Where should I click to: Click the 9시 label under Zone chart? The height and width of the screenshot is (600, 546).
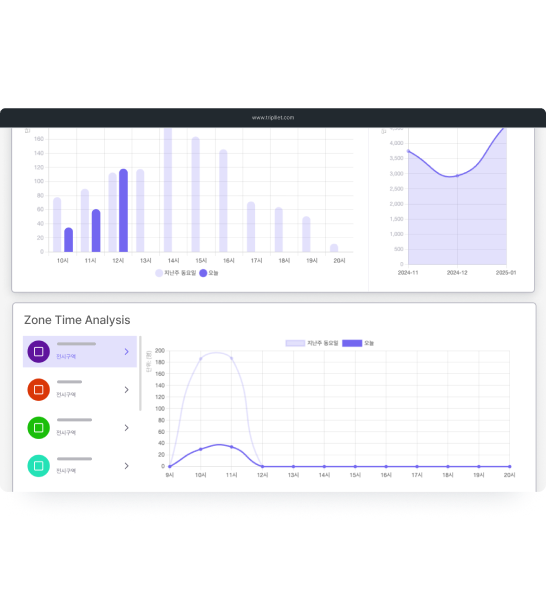(x=170, y=475)
